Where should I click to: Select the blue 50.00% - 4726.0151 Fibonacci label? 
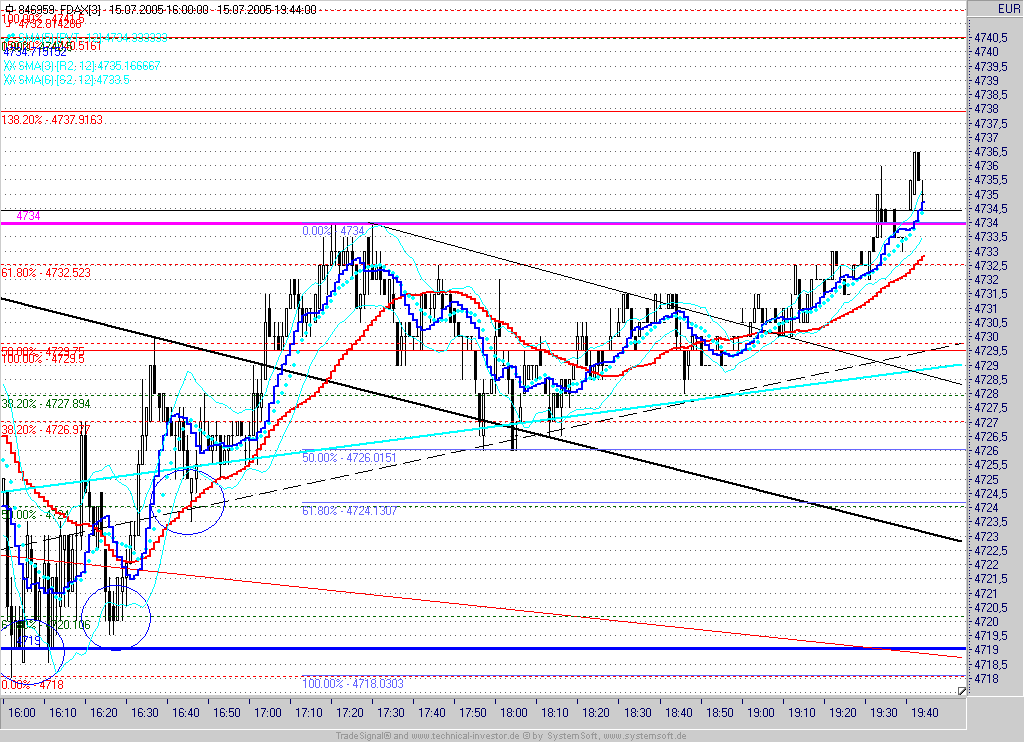click(349, 458)
